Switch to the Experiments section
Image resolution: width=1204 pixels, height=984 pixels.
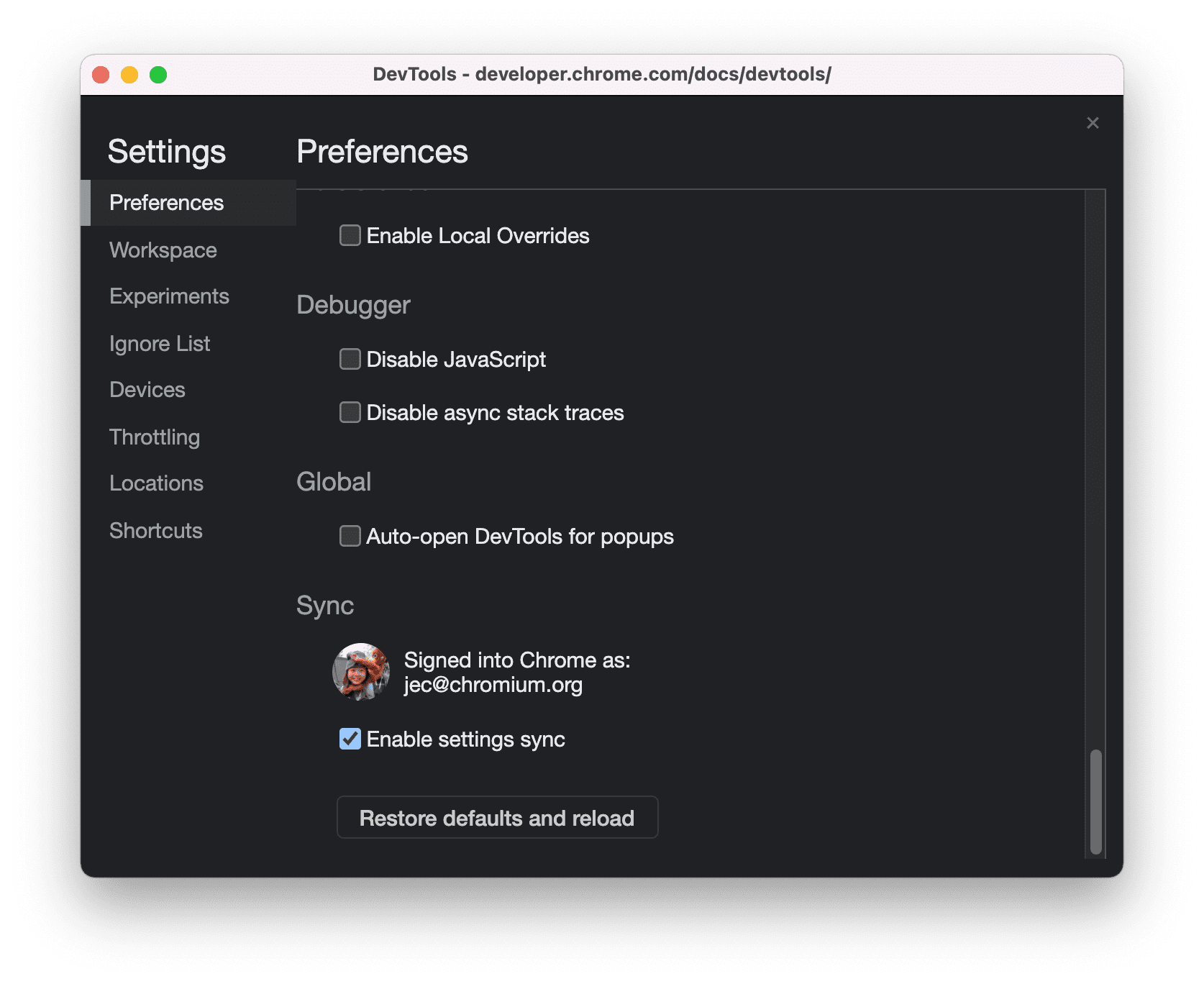[x=169, y=296]
